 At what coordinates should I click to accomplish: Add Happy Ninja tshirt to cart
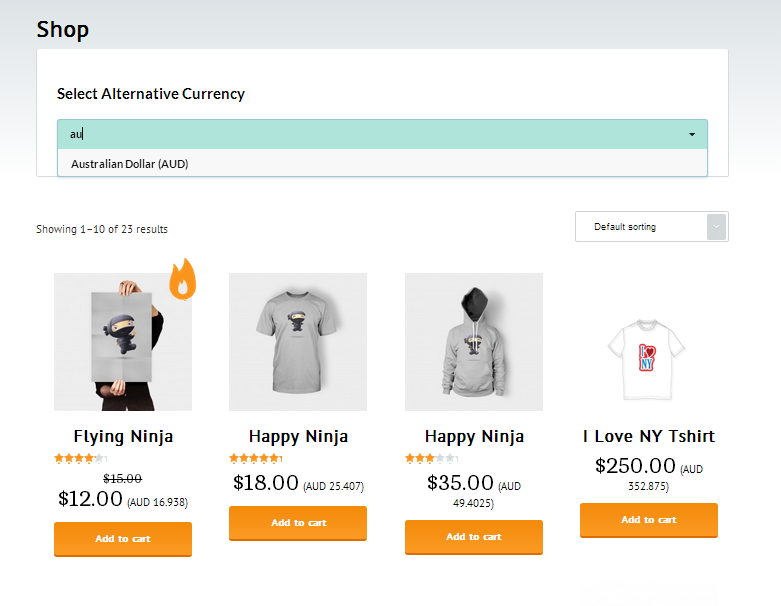(298, 523)
